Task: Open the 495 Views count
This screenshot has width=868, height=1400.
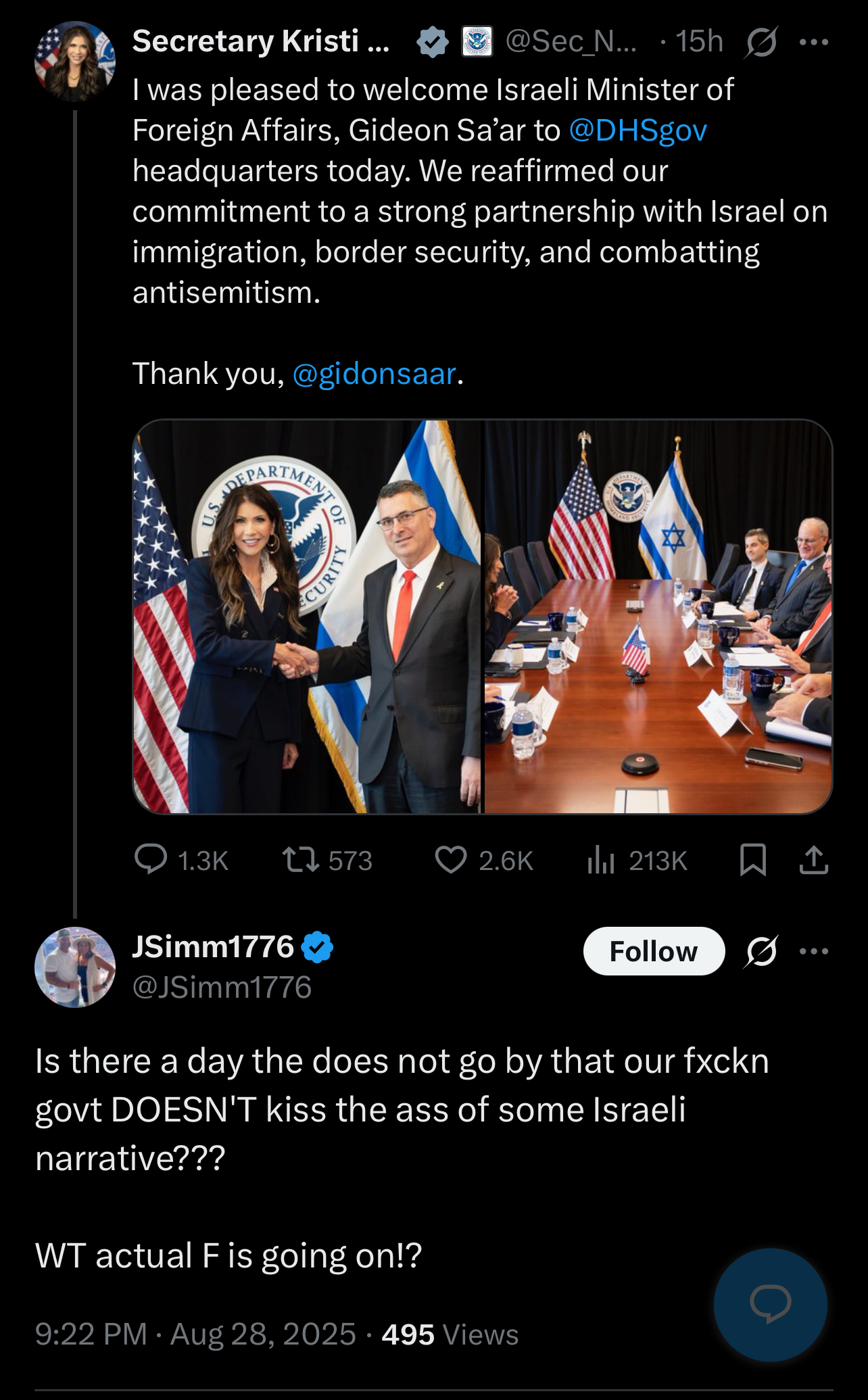Action: coord(450,1334)
